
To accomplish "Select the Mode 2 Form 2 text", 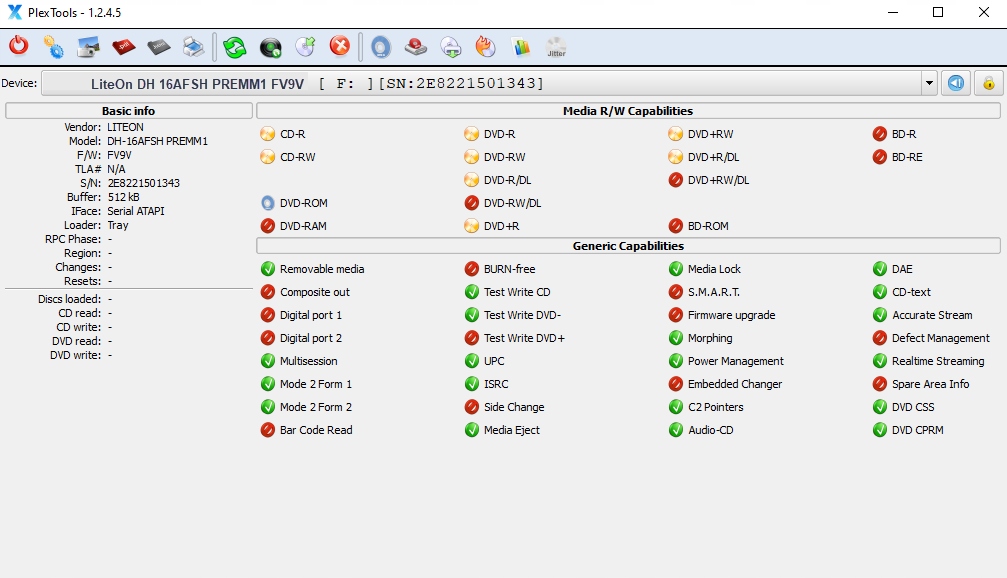I will (x=316, y=407).
